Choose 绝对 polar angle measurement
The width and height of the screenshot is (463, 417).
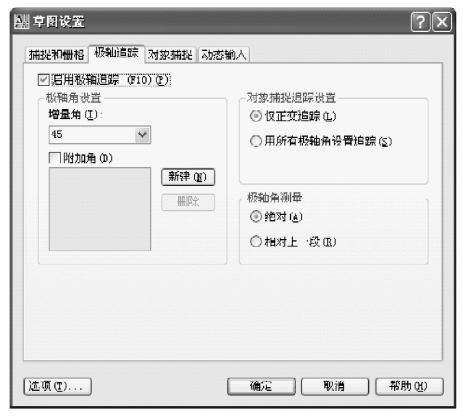coord(256,217)
